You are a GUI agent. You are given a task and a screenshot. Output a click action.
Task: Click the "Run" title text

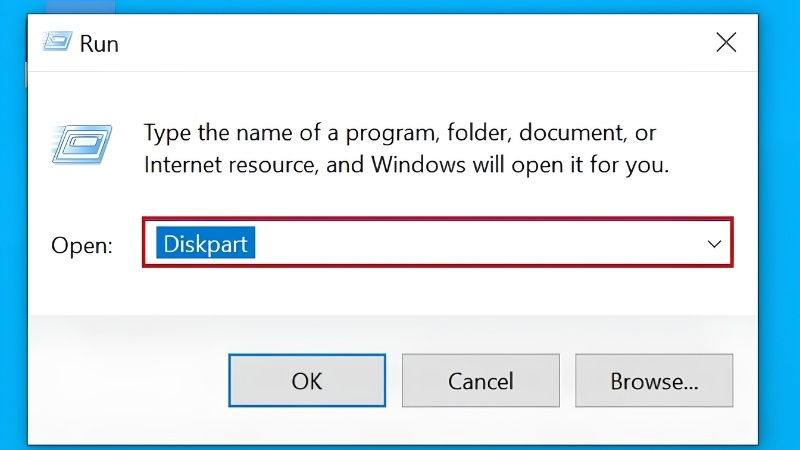(x=99, y=44)
